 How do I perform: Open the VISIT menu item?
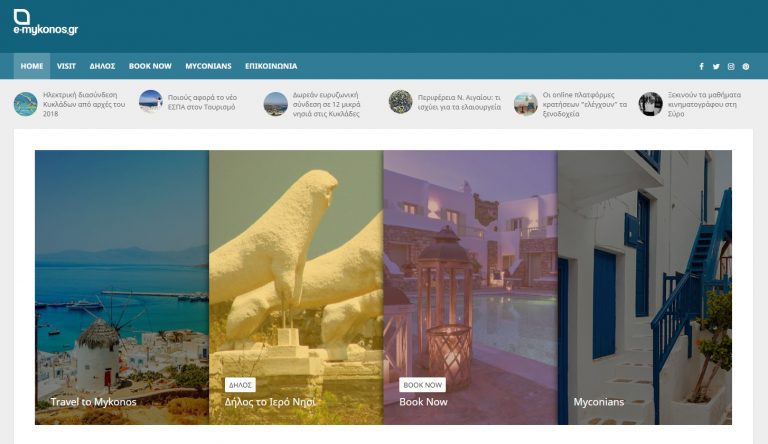[x=67, y=66]
